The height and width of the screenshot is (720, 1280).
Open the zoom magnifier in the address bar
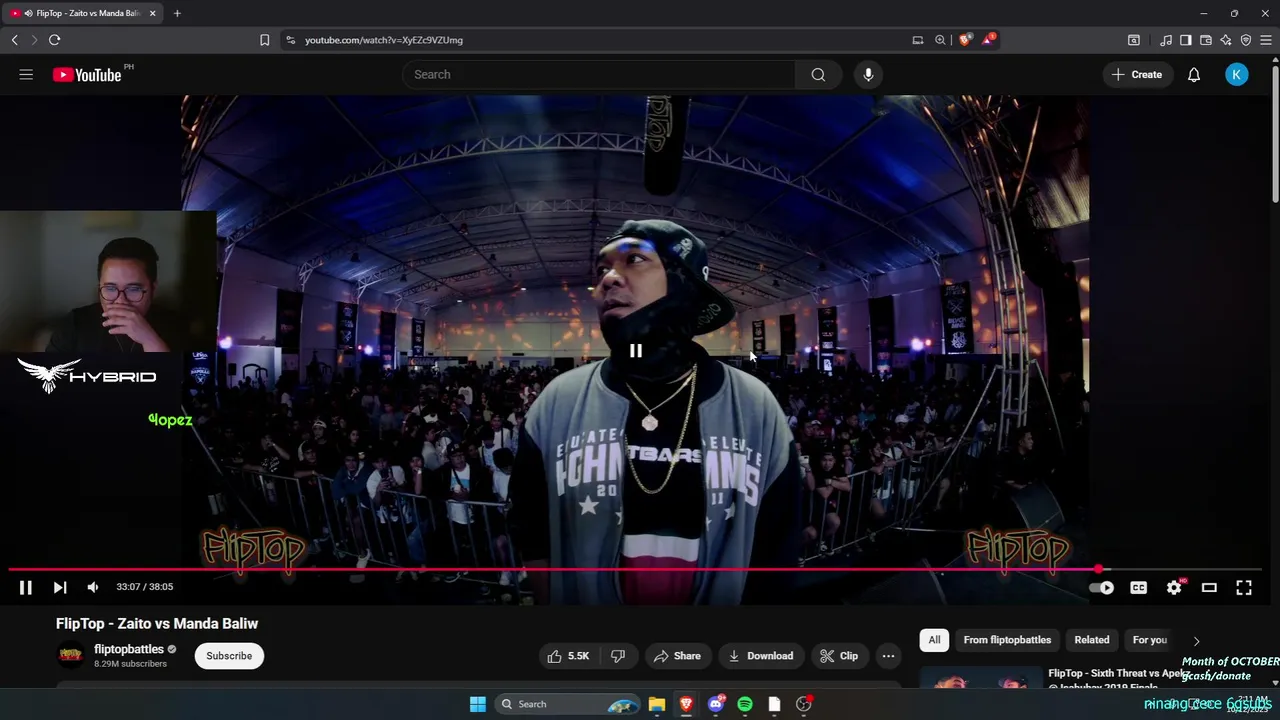pos(940,40)
